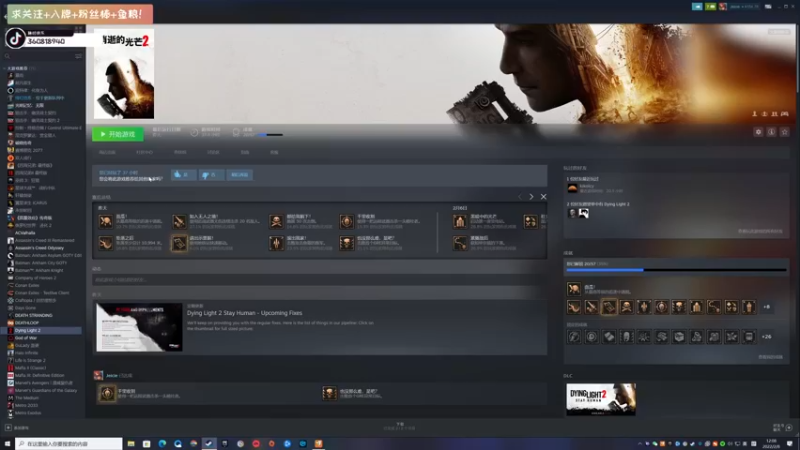800x450 pixels.
Task: Click the thumbs-up recommend button
Action: coord(183,174)
